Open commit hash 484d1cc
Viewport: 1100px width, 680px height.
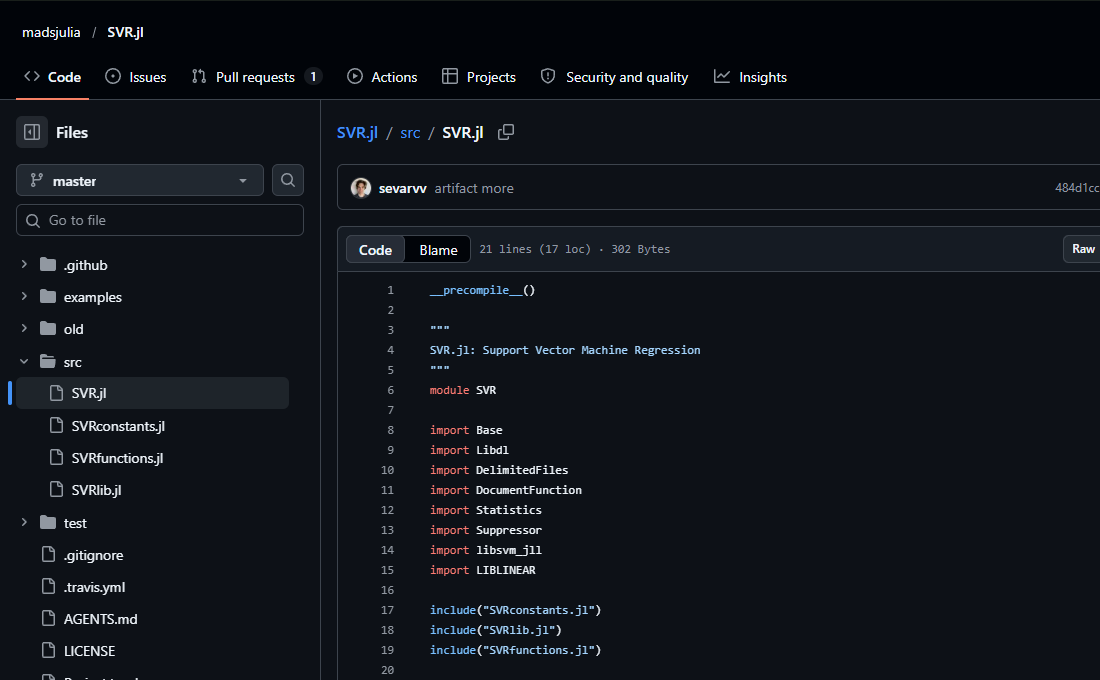(1077, 187)
